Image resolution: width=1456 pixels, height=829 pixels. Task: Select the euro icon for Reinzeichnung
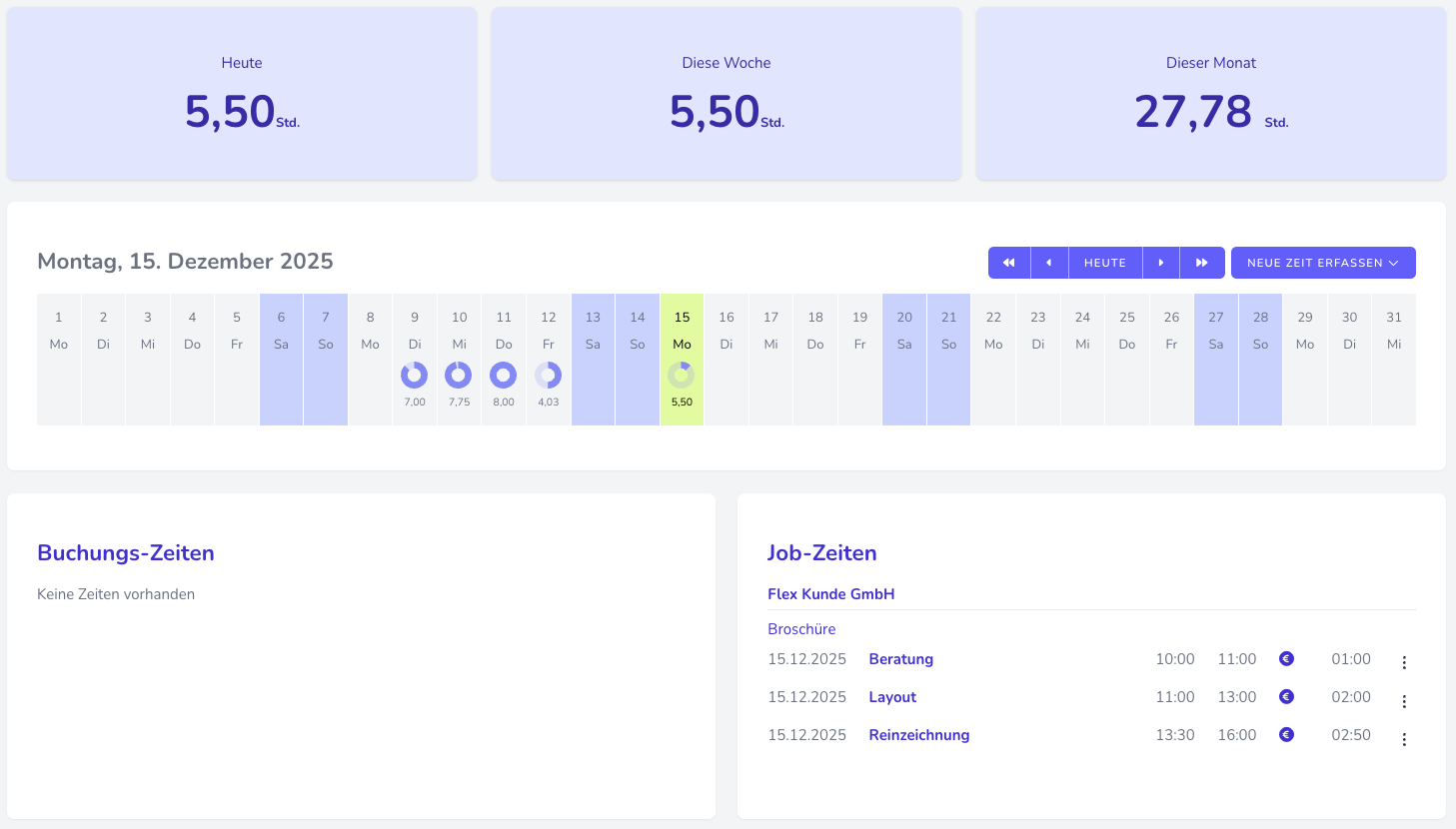[1286, 734]
